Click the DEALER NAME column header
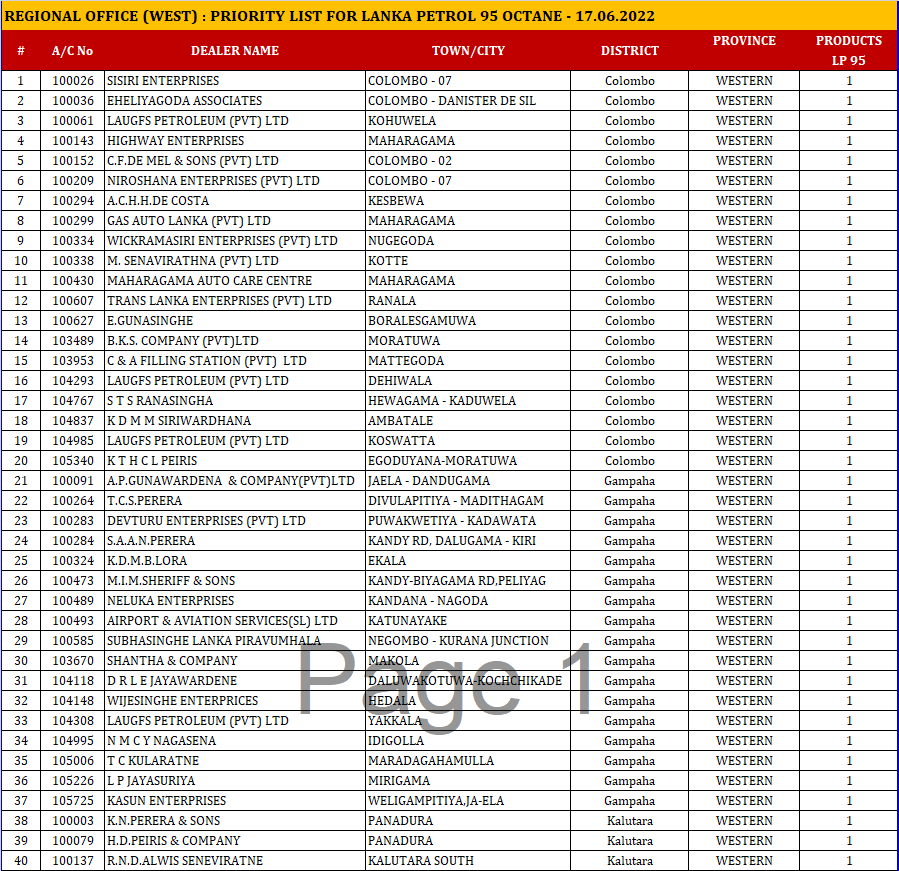Screen dimensions: 899x871 [234, 50]
